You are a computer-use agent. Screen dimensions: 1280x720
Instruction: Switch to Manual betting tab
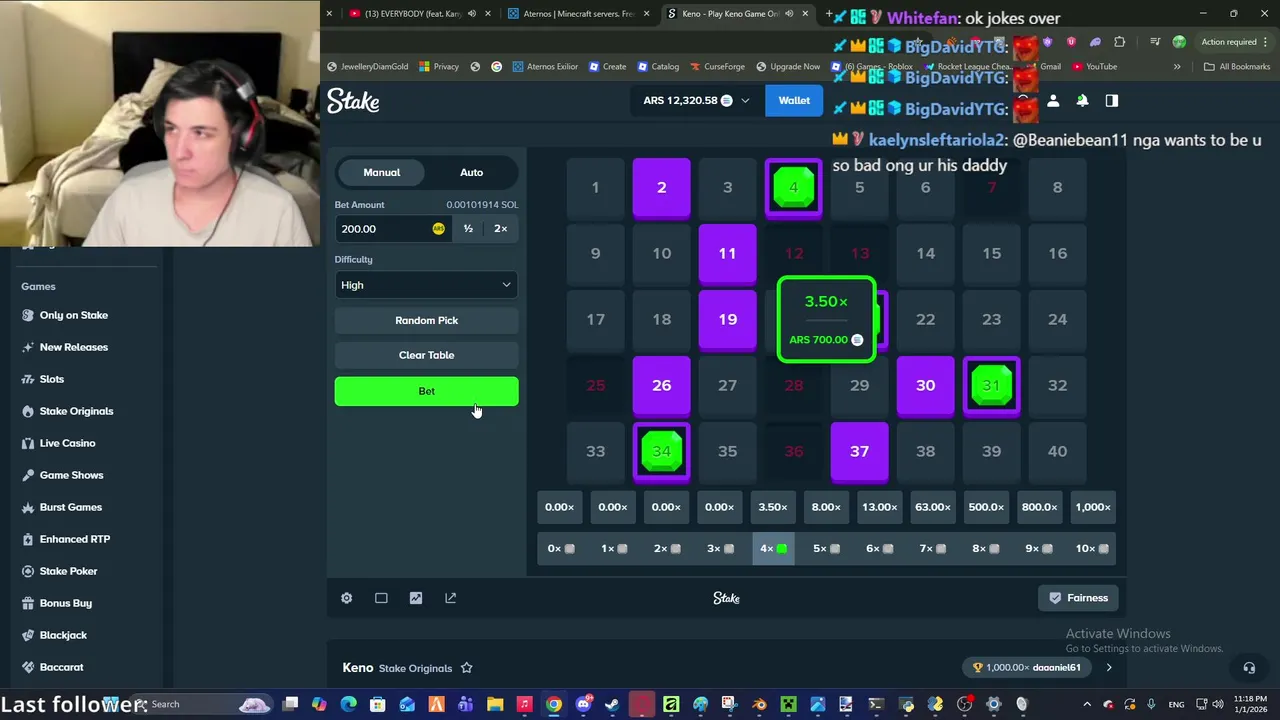coord(381,172)
